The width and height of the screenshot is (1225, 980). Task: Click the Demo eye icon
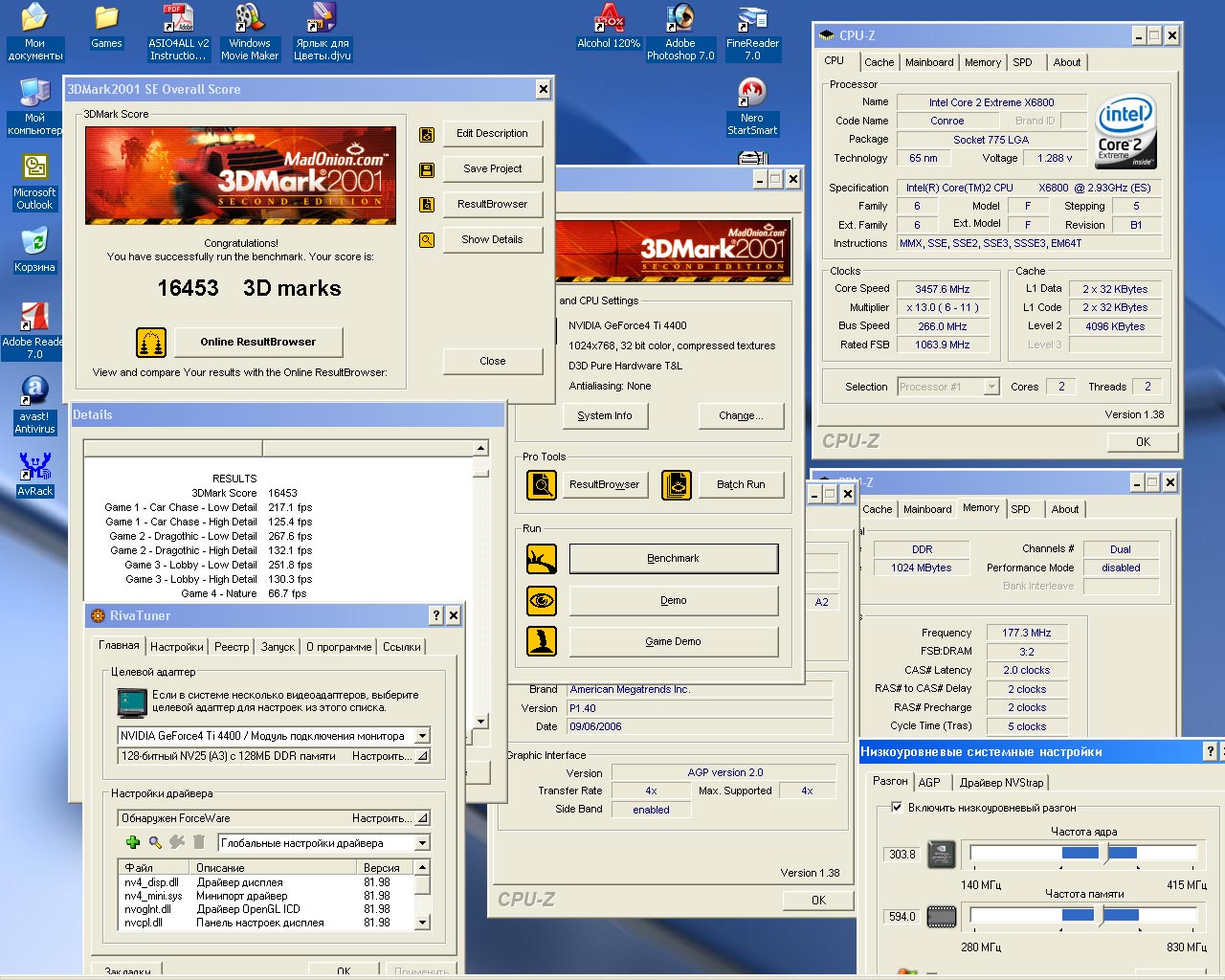(542, 600)
